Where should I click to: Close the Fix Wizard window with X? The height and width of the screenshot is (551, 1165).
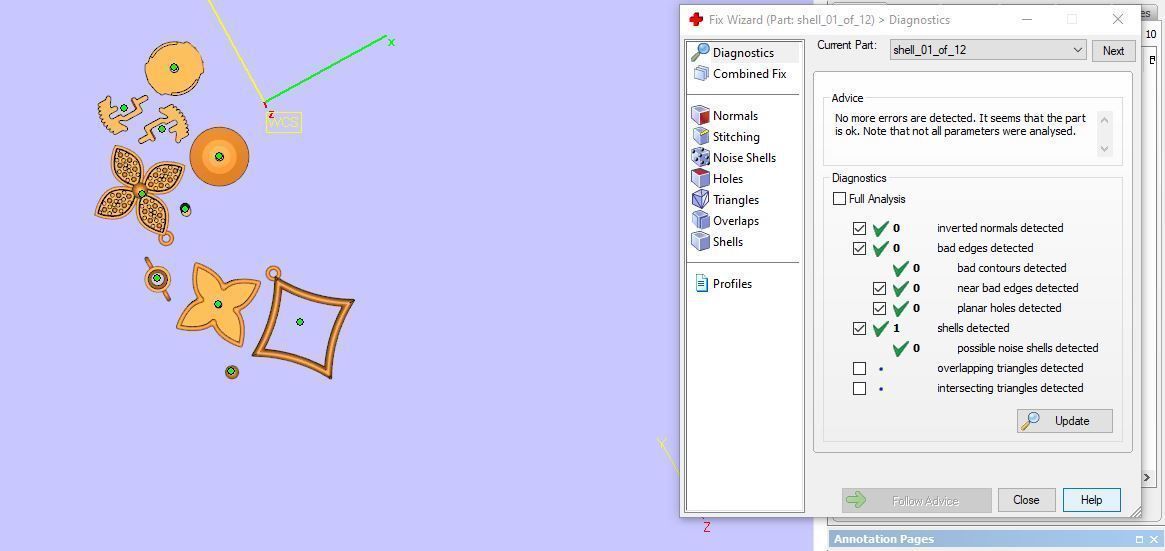coord(1117,19)
